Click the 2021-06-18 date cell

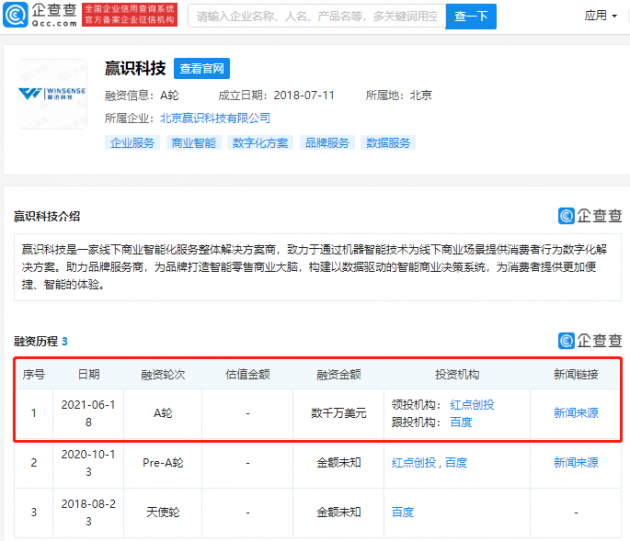[88, 413]
